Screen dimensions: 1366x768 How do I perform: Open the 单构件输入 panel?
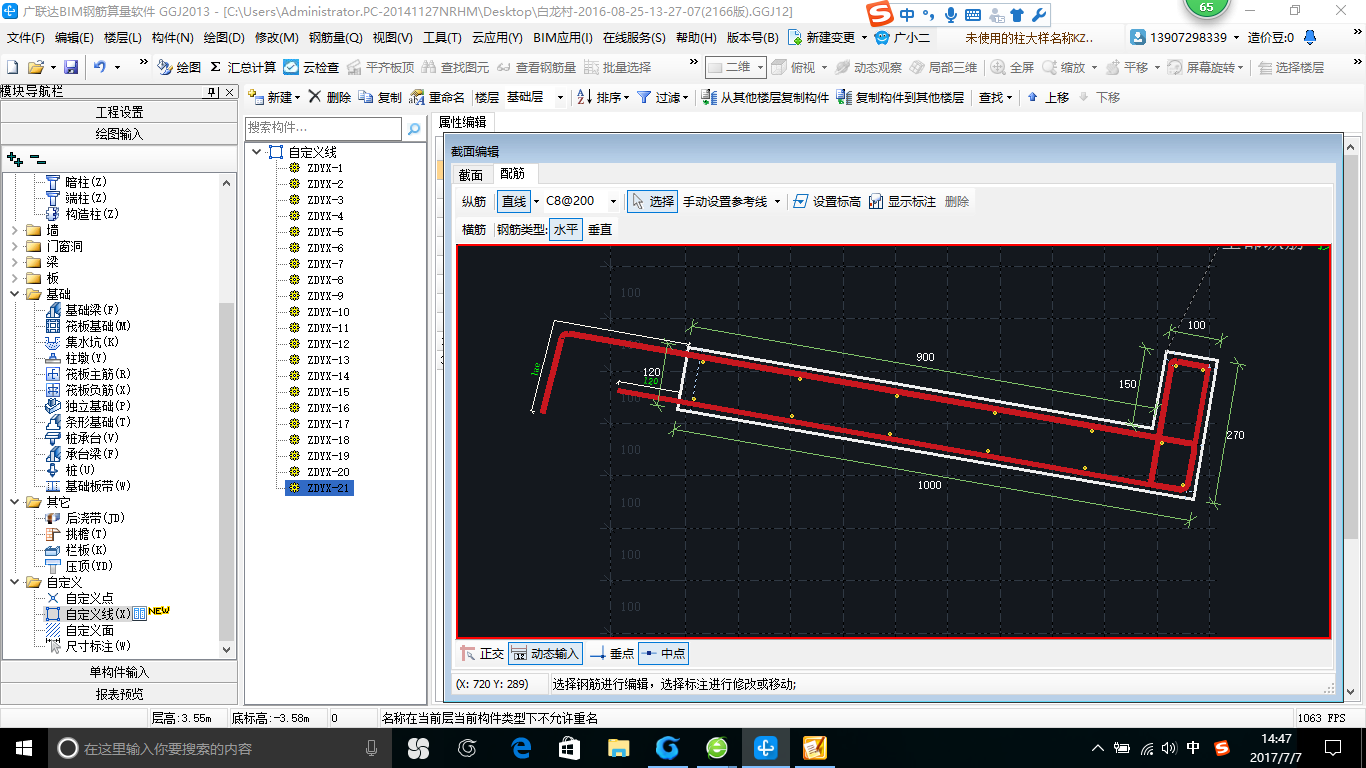point(119,672)
